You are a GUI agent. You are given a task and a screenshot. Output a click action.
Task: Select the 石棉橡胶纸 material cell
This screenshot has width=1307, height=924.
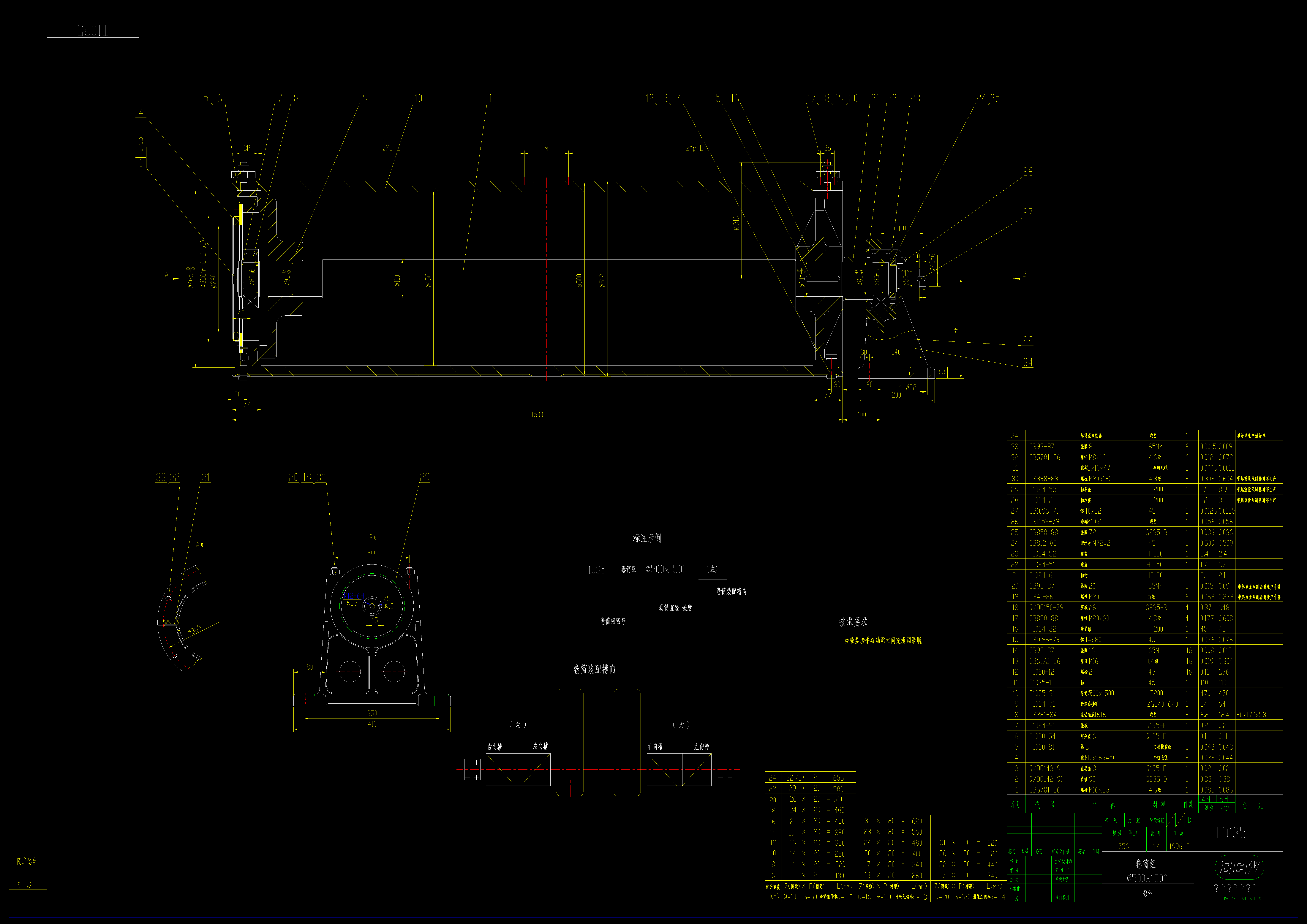pos(1162,747)
